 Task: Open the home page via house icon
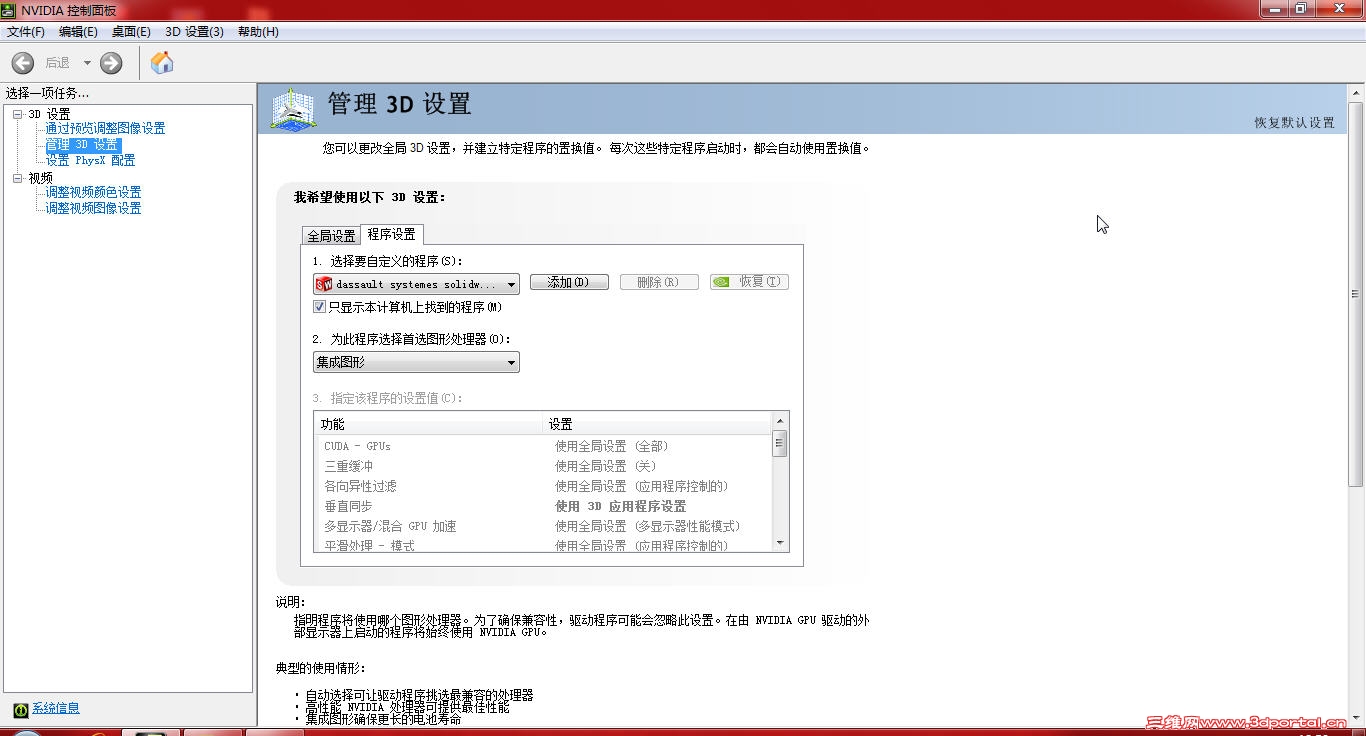click(x=162, y=63)
